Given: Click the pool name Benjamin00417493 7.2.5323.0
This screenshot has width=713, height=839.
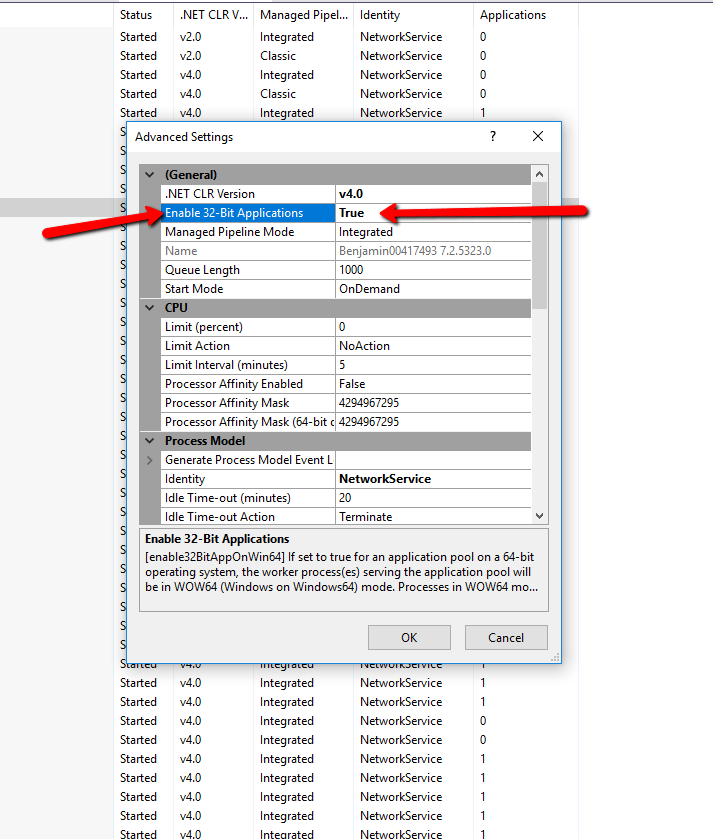Looking at the screenshot, I should 433,251.
